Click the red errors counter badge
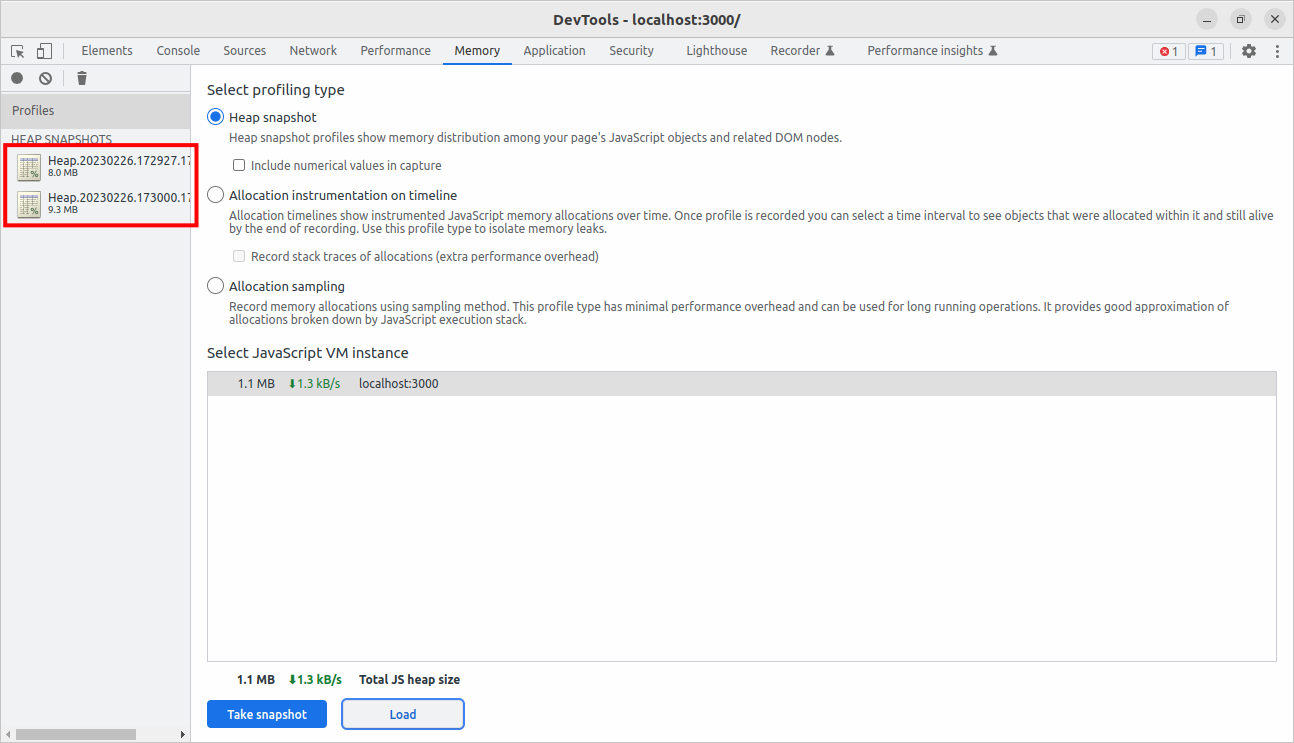Screen dimensions: 1294x743 pyautogui.click(x=1168, y=51)
